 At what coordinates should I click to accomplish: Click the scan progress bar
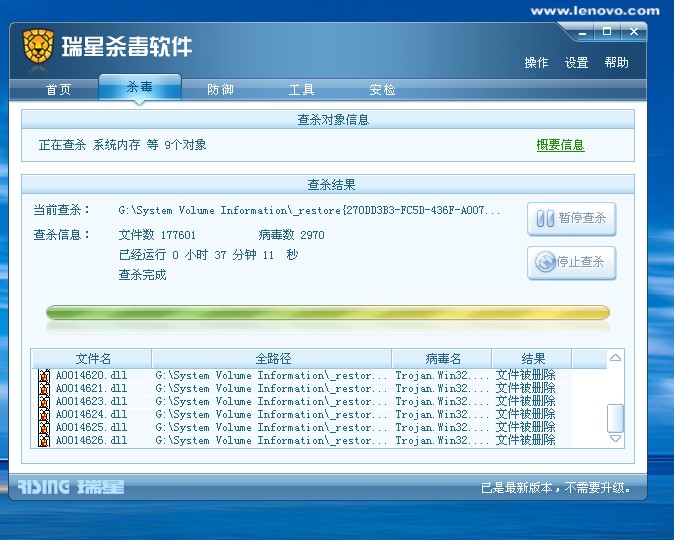(x=328, y=313)
